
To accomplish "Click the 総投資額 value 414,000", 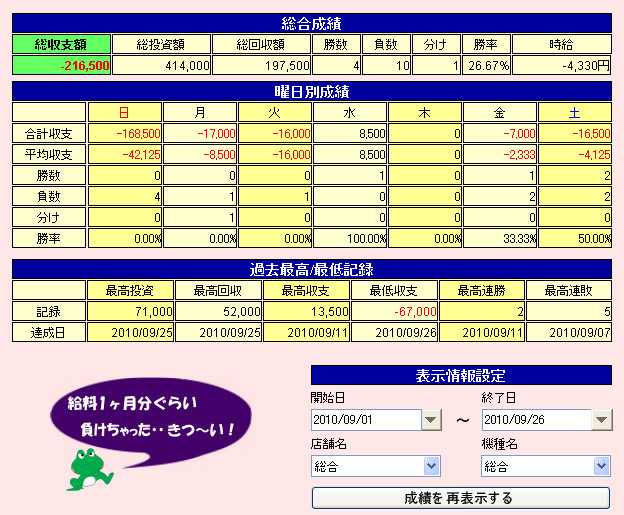I will tap(161, 65).
